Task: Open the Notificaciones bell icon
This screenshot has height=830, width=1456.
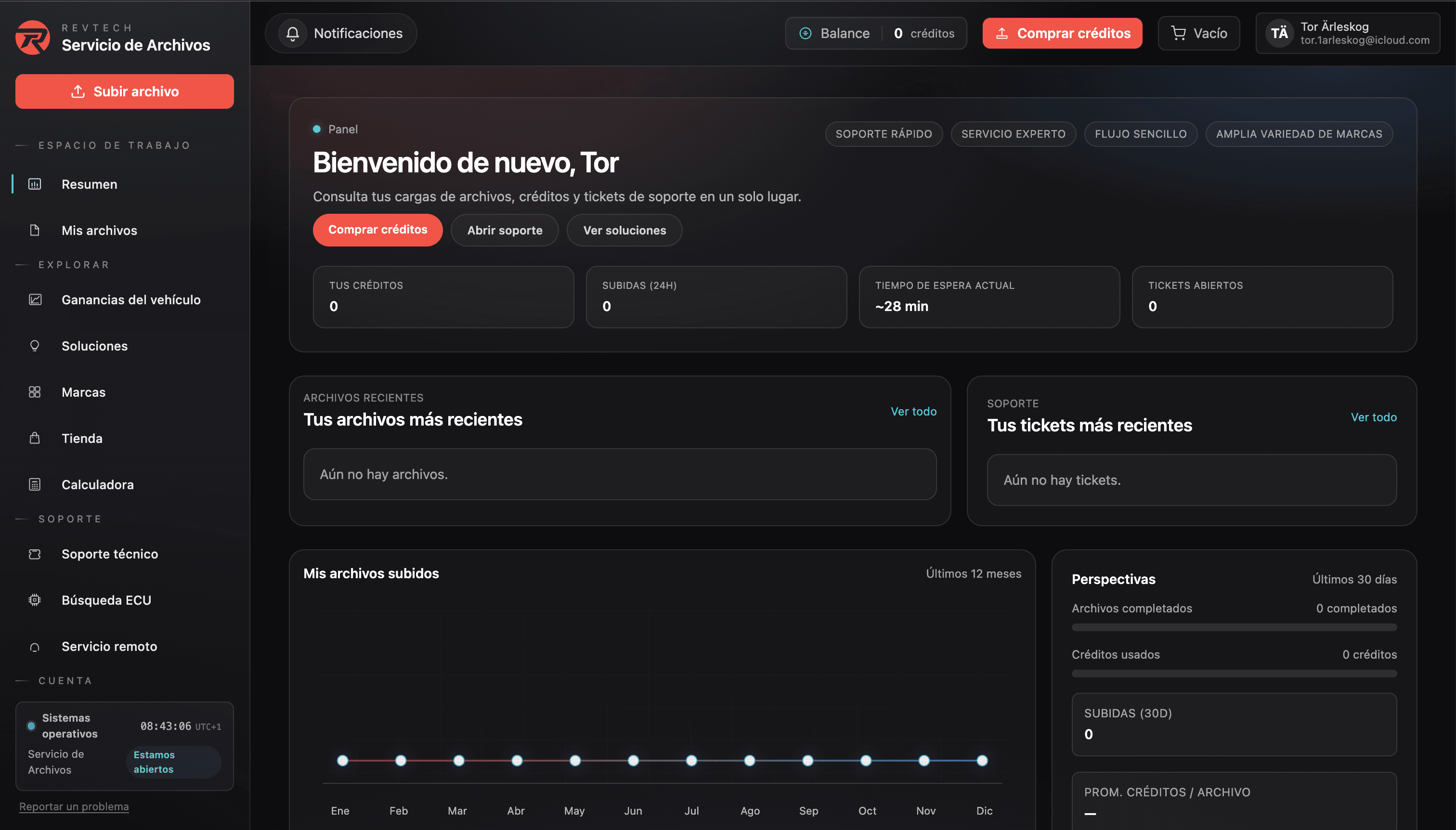Action: pos(293,33)
